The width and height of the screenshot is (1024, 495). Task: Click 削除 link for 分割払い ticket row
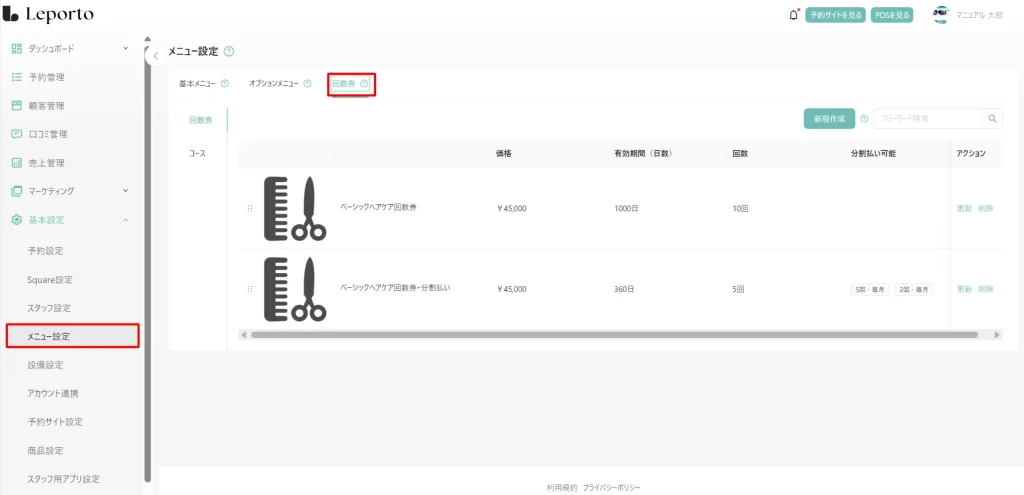click(x=986, y=289)
